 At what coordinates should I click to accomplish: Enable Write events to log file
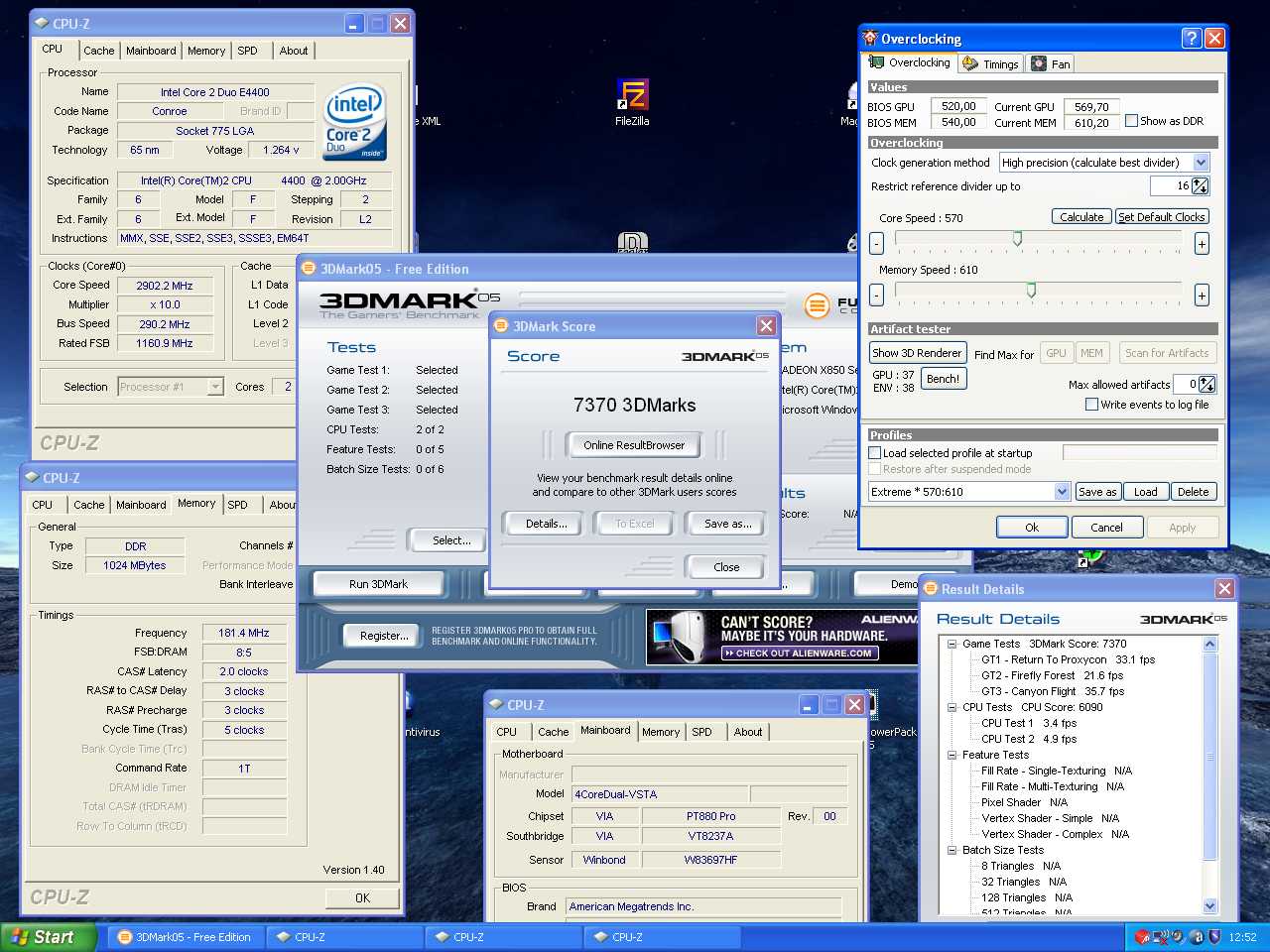click(x=1091, y=405)
